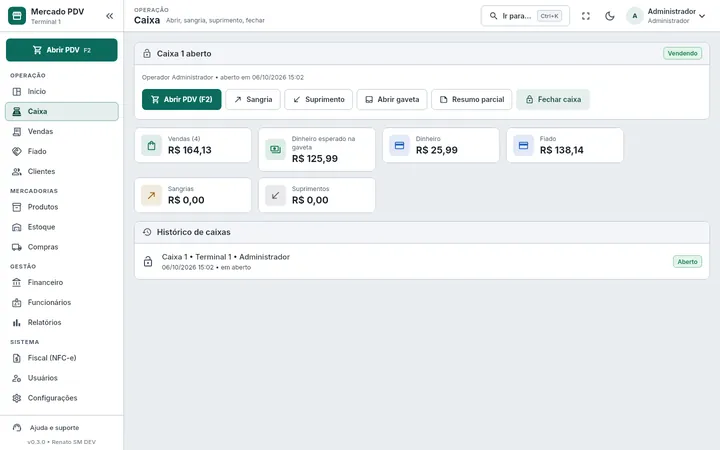This screenshot has width=720, height=450.
Task: Click the Resumo parcial button
Action: 472,100
